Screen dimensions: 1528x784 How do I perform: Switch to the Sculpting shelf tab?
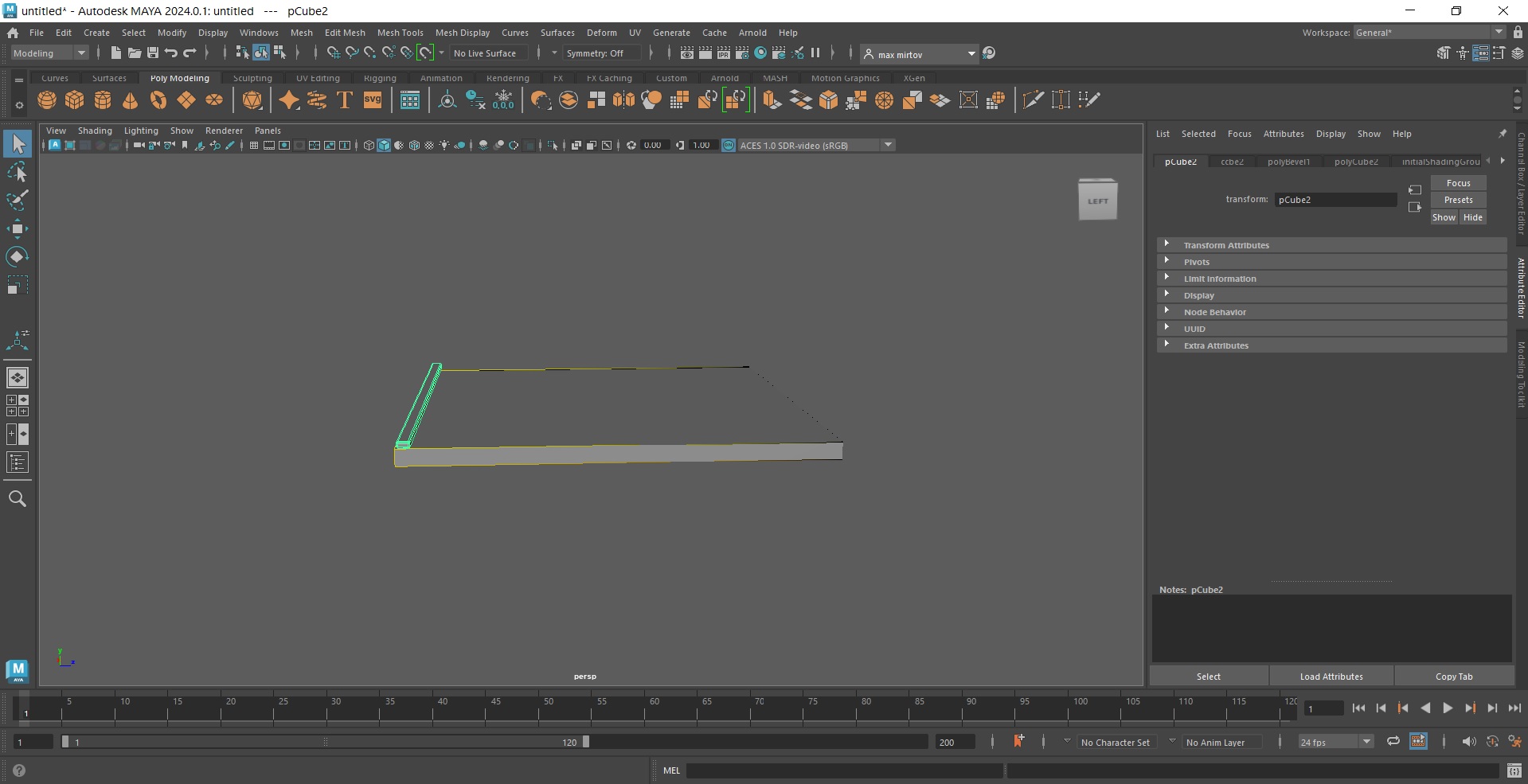[x=252, y=78]
